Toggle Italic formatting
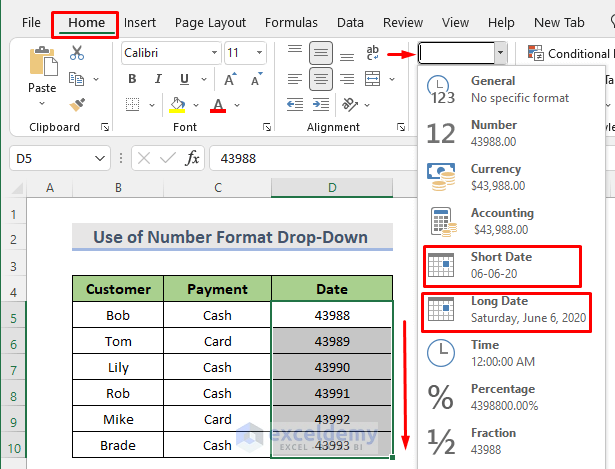615x469 pixels. 158,79
